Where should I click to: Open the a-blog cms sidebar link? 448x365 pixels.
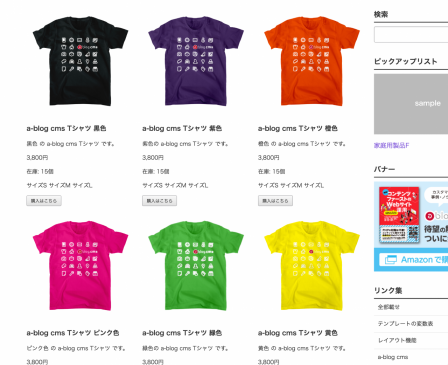coord(393,357)
